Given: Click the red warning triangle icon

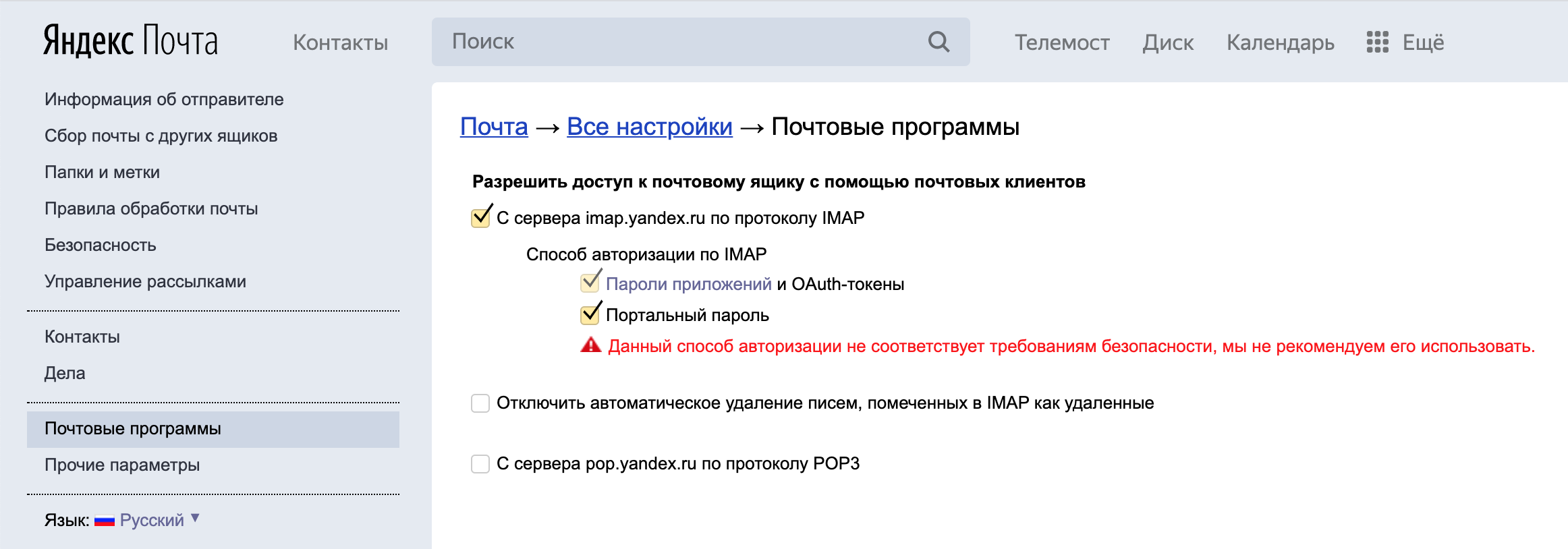Looking at the screenshot, I should click(590, 345).
